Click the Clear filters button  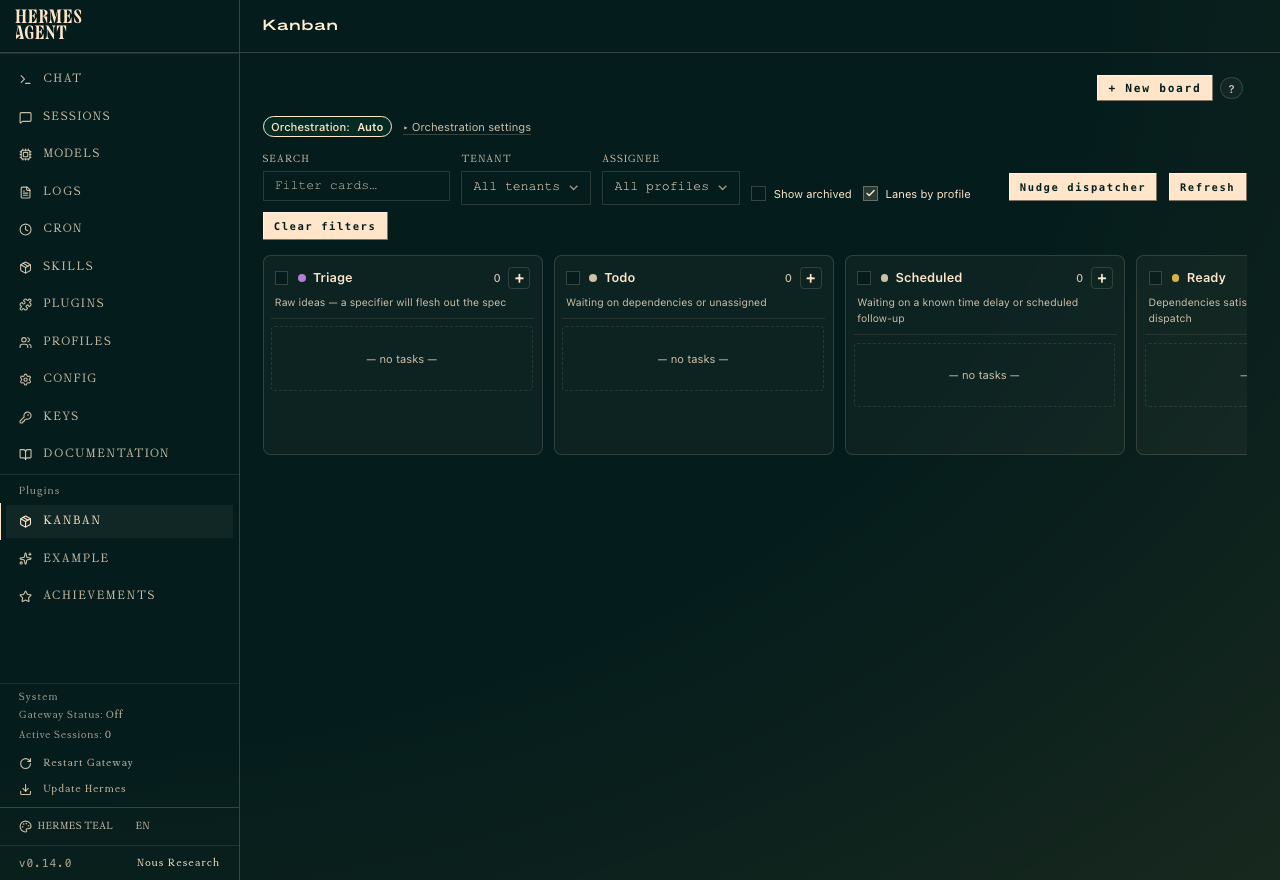325,226
